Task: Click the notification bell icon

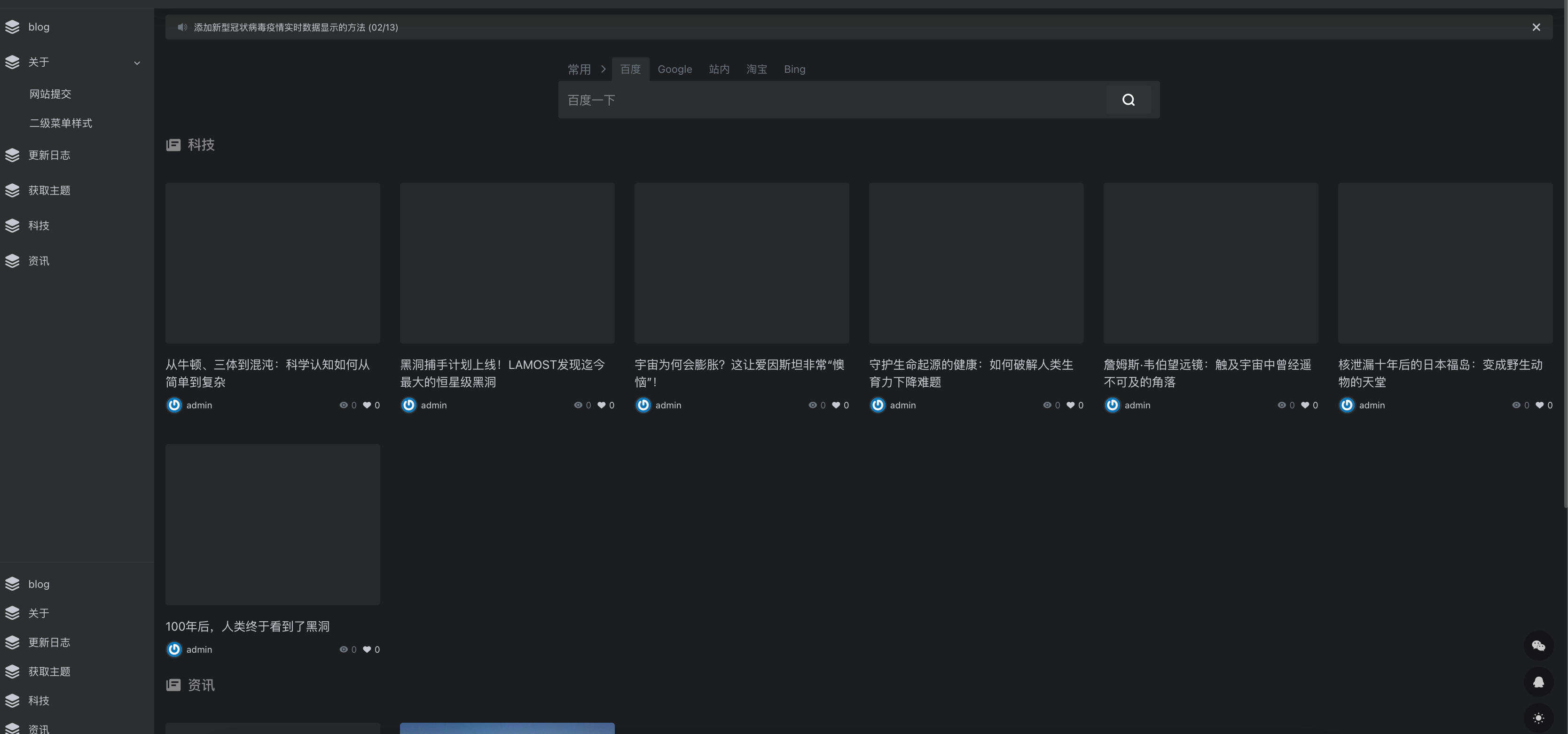Action: click(1539, 682)
